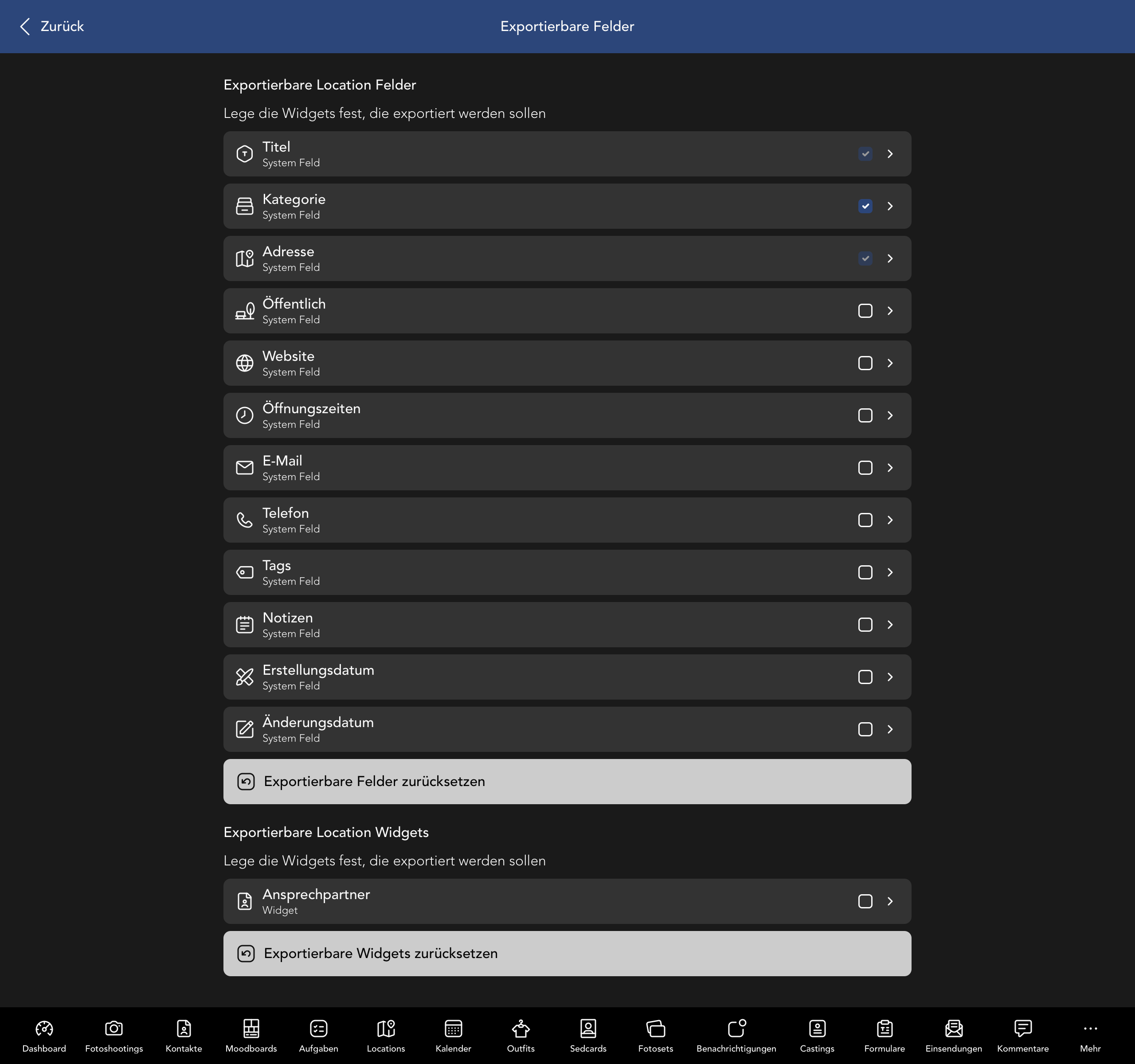The width and height of the screenshot is (1135, 1064).
Task: Open Fotoshootings camera tab
Action: 114,1036
